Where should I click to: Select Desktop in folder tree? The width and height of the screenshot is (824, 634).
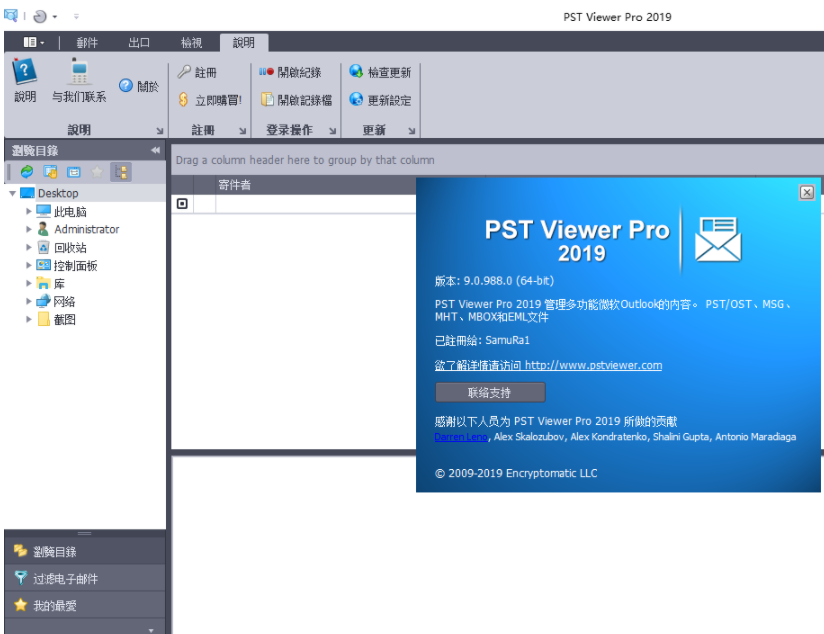click(58, 193)
